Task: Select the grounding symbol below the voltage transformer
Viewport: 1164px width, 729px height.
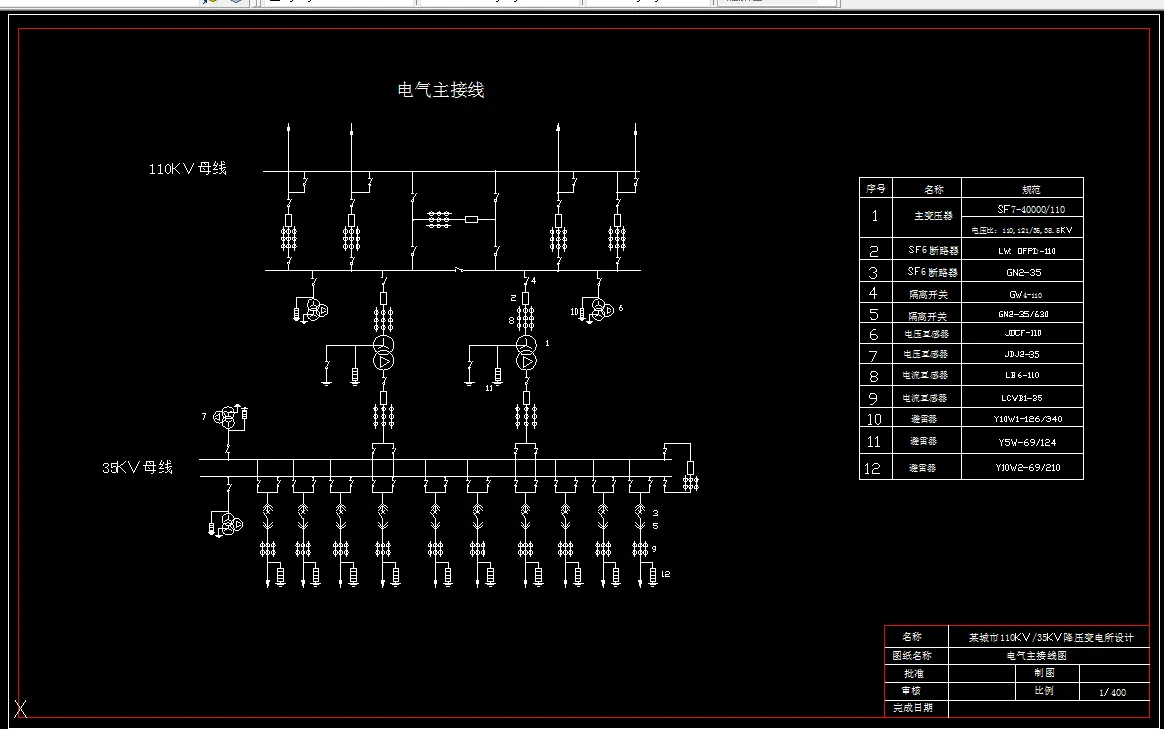Action: tap(469, 385)
